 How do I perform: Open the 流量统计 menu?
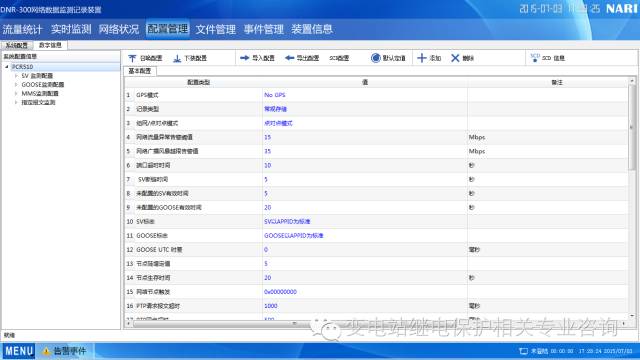point(22,29)
